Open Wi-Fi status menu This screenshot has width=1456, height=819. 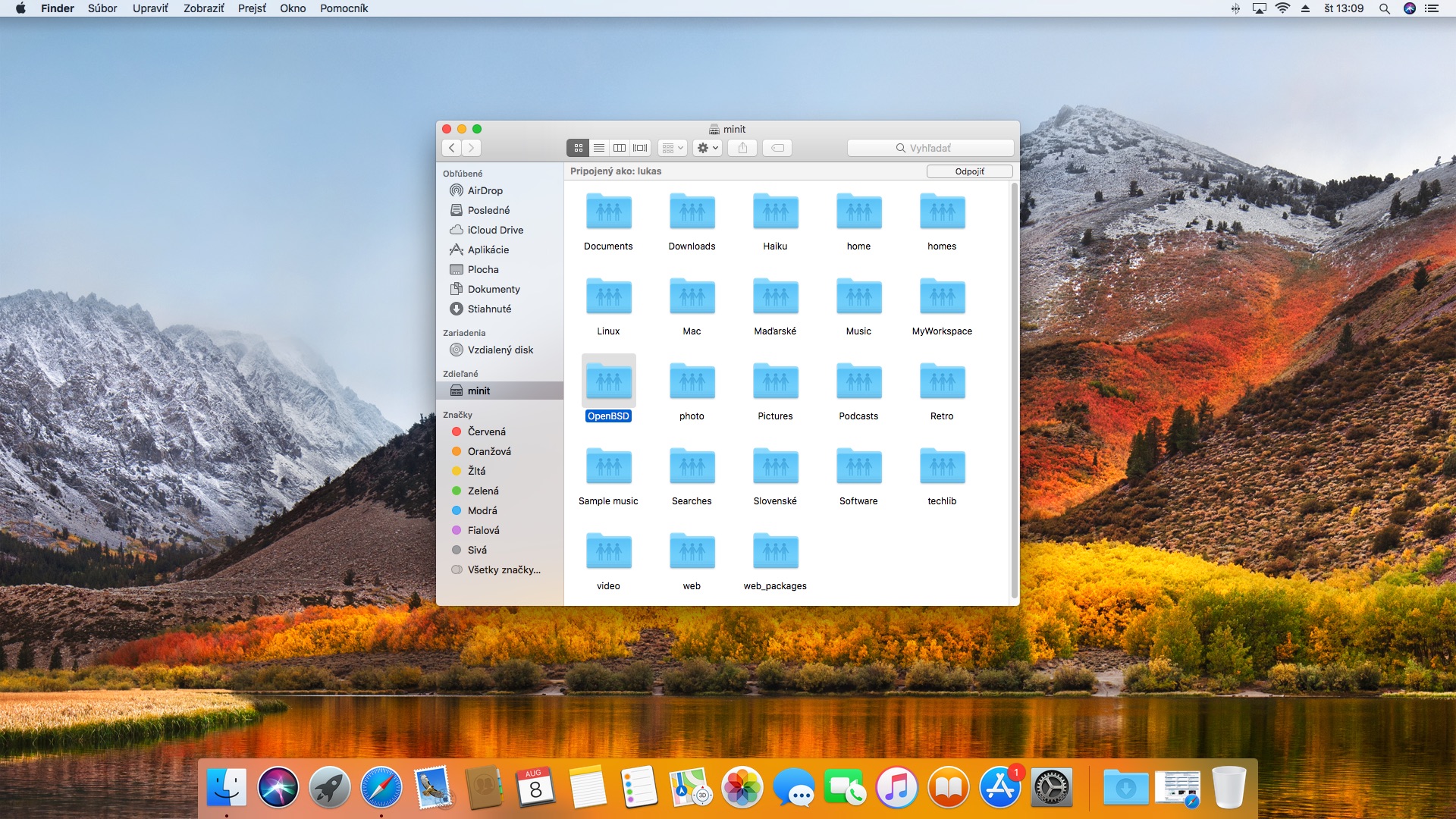(1282, 8)
